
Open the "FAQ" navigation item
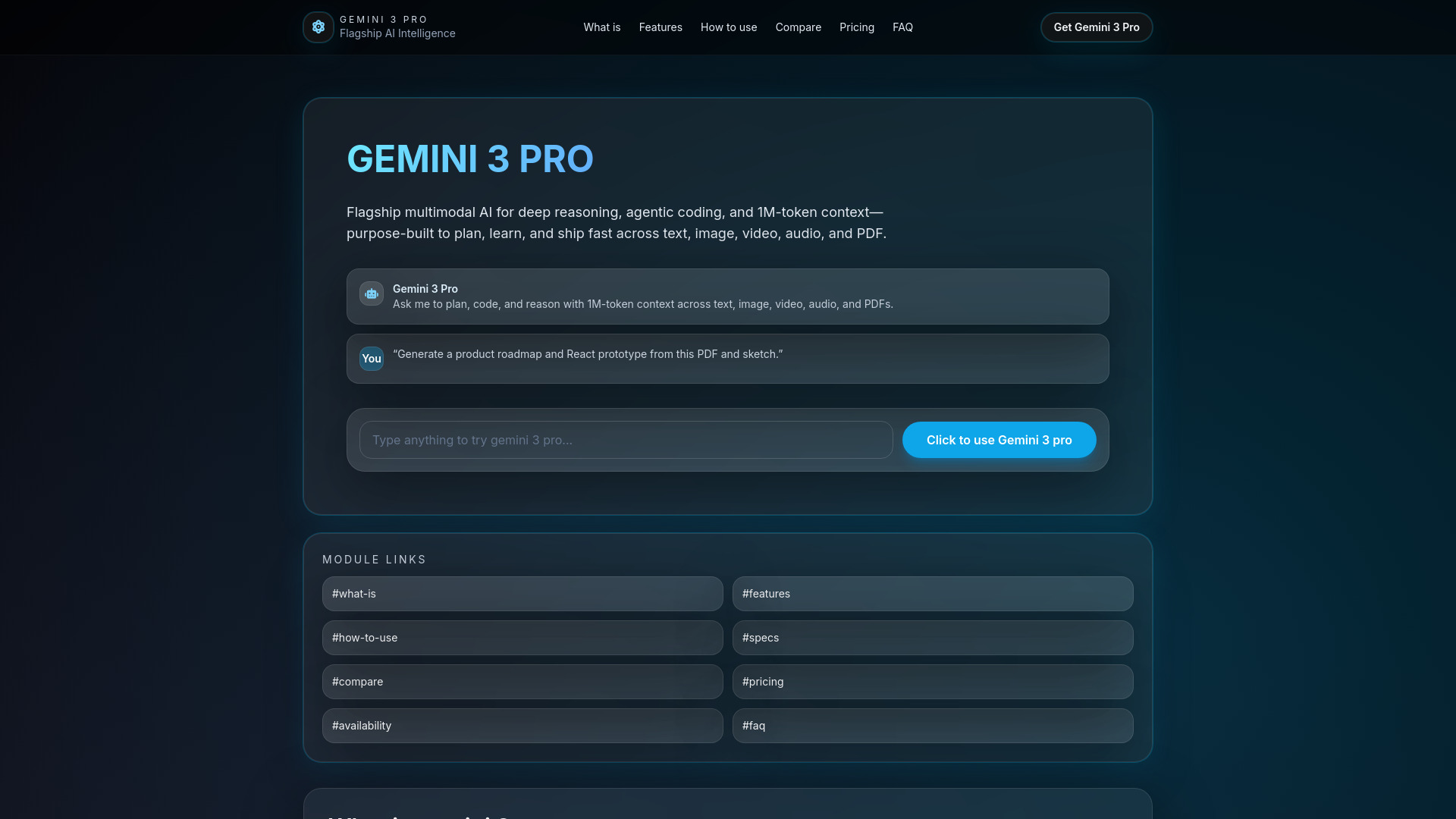[902, 27]
